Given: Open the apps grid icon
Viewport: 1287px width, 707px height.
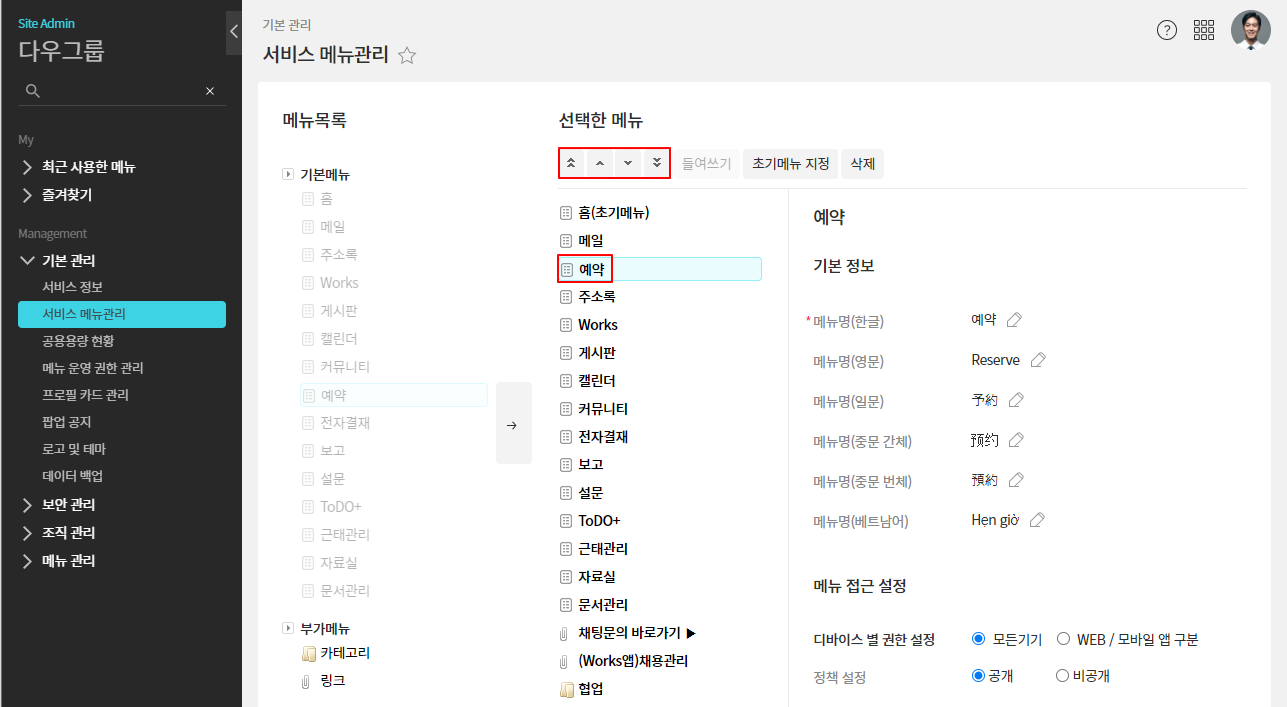Looking at the screenshot, I should (1204, 30).
